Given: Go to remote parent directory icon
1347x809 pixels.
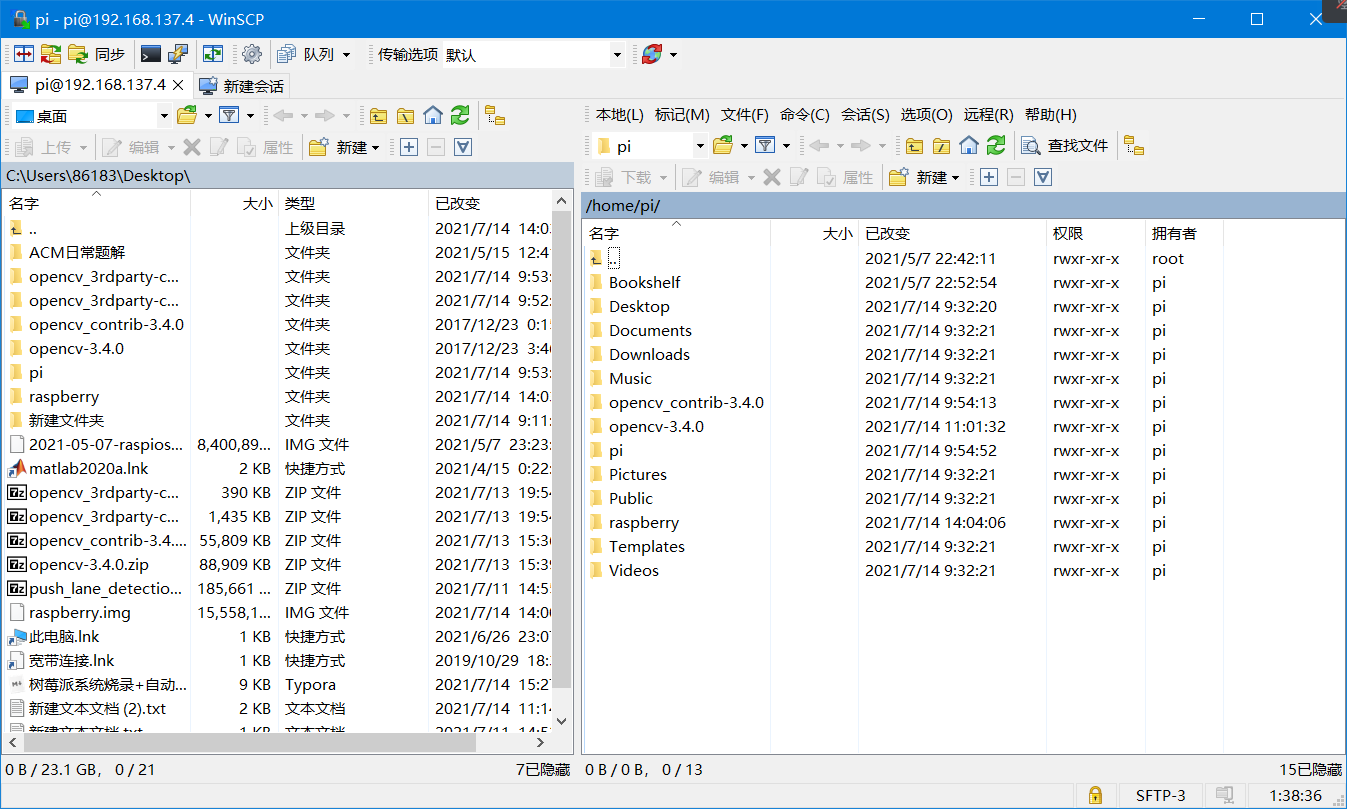Looking at the screenshot, I should (914, 146).
